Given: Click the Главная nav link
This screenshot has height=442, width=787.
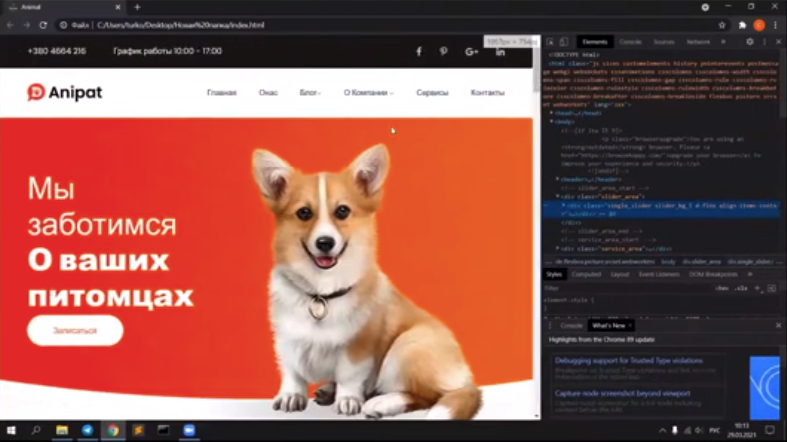Looking at the screenshot, I should coord(221,93).
